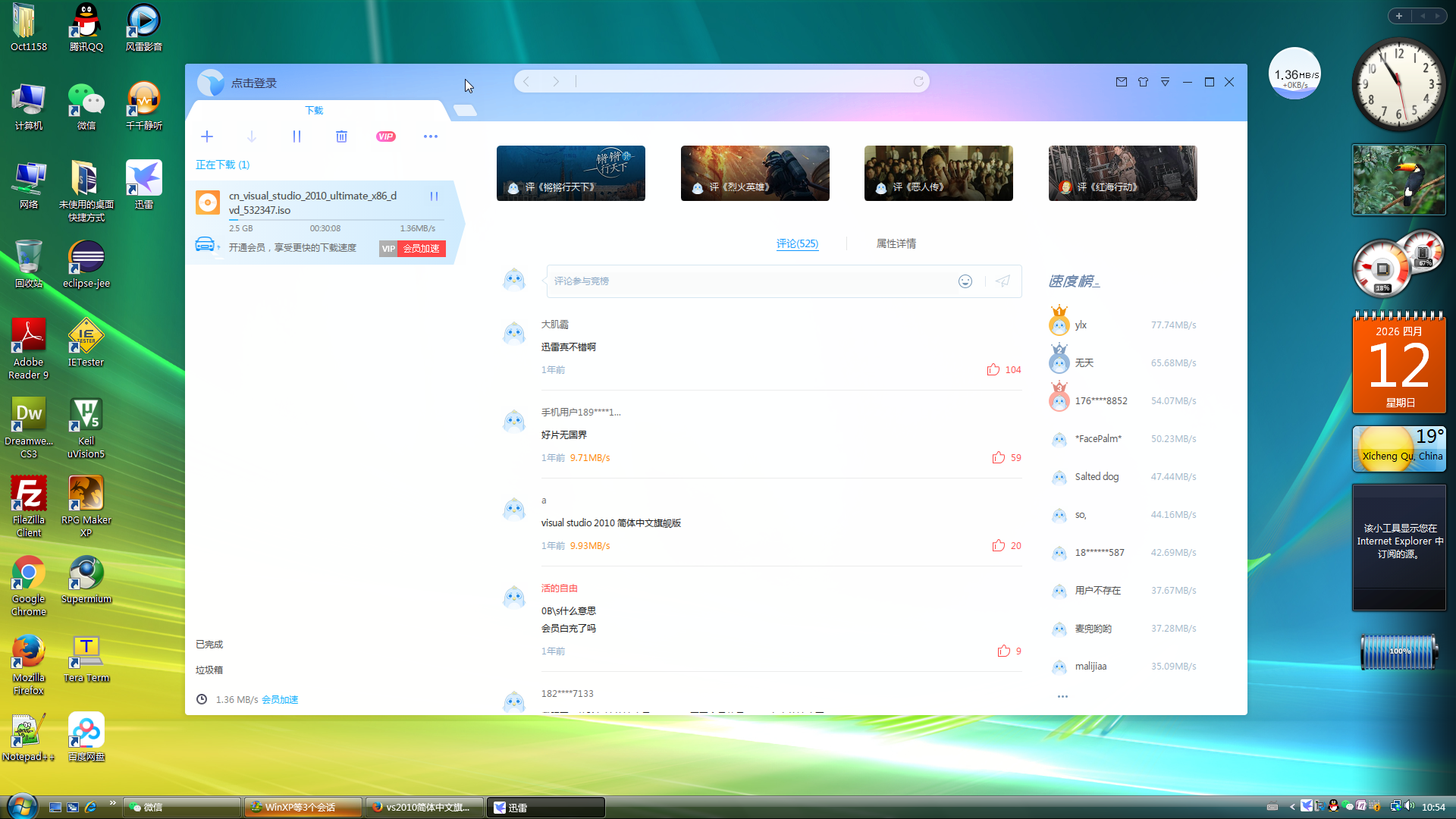Expand the main menu triangle in title bar
This screenshot has height=819, width=1456.
(1165, 82)
